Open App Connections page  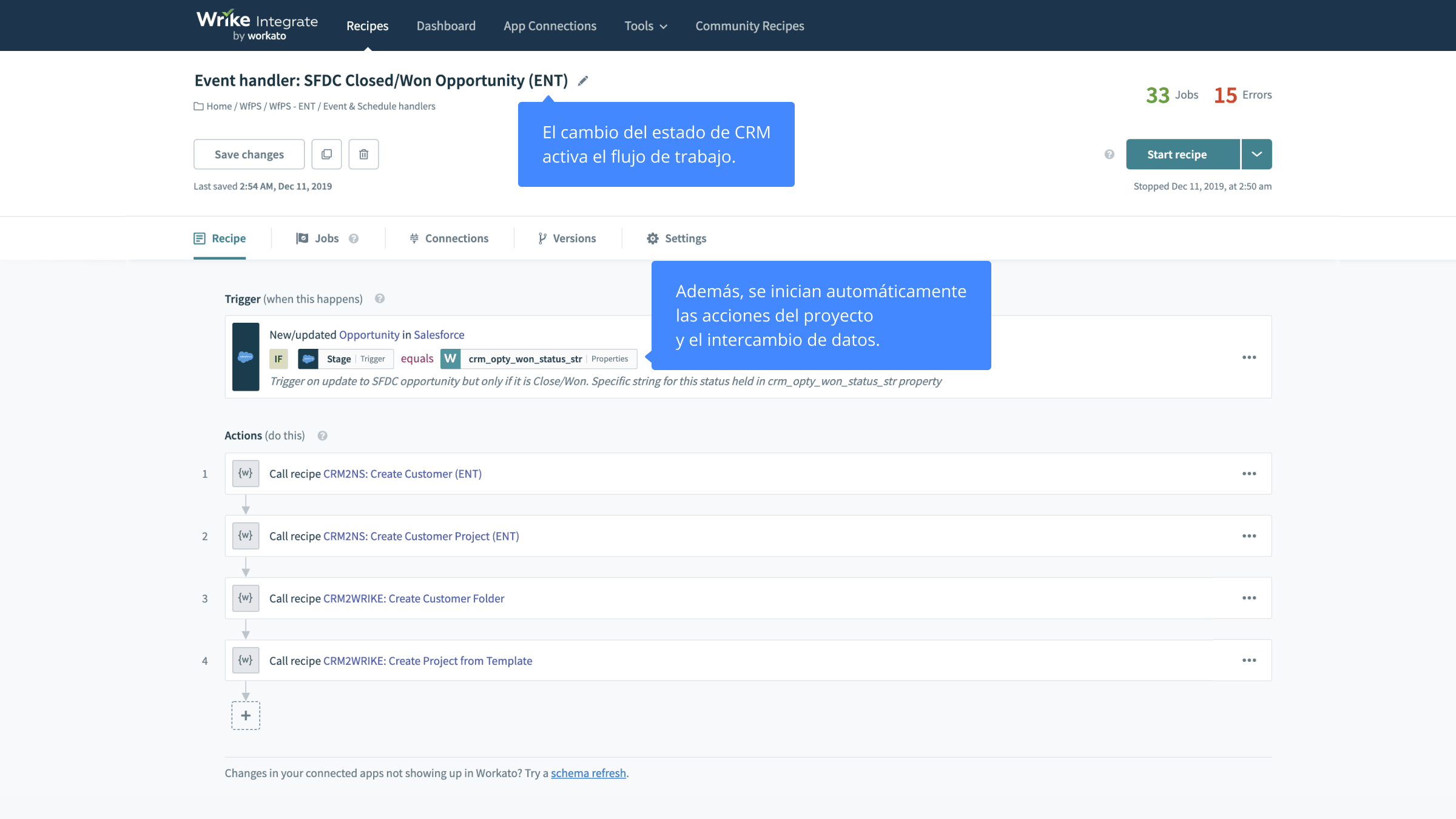coord(550,25)
